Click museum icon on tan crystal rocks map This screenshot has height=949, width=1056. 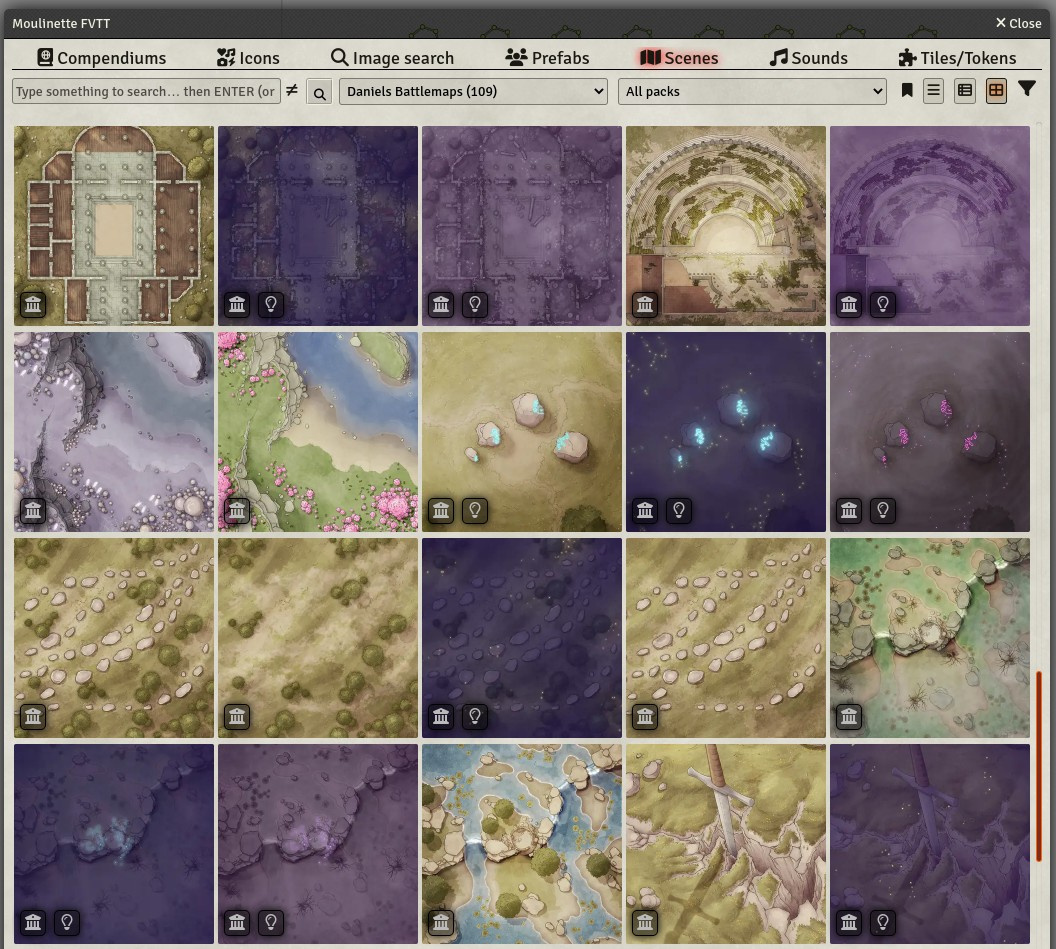[441, 511]
